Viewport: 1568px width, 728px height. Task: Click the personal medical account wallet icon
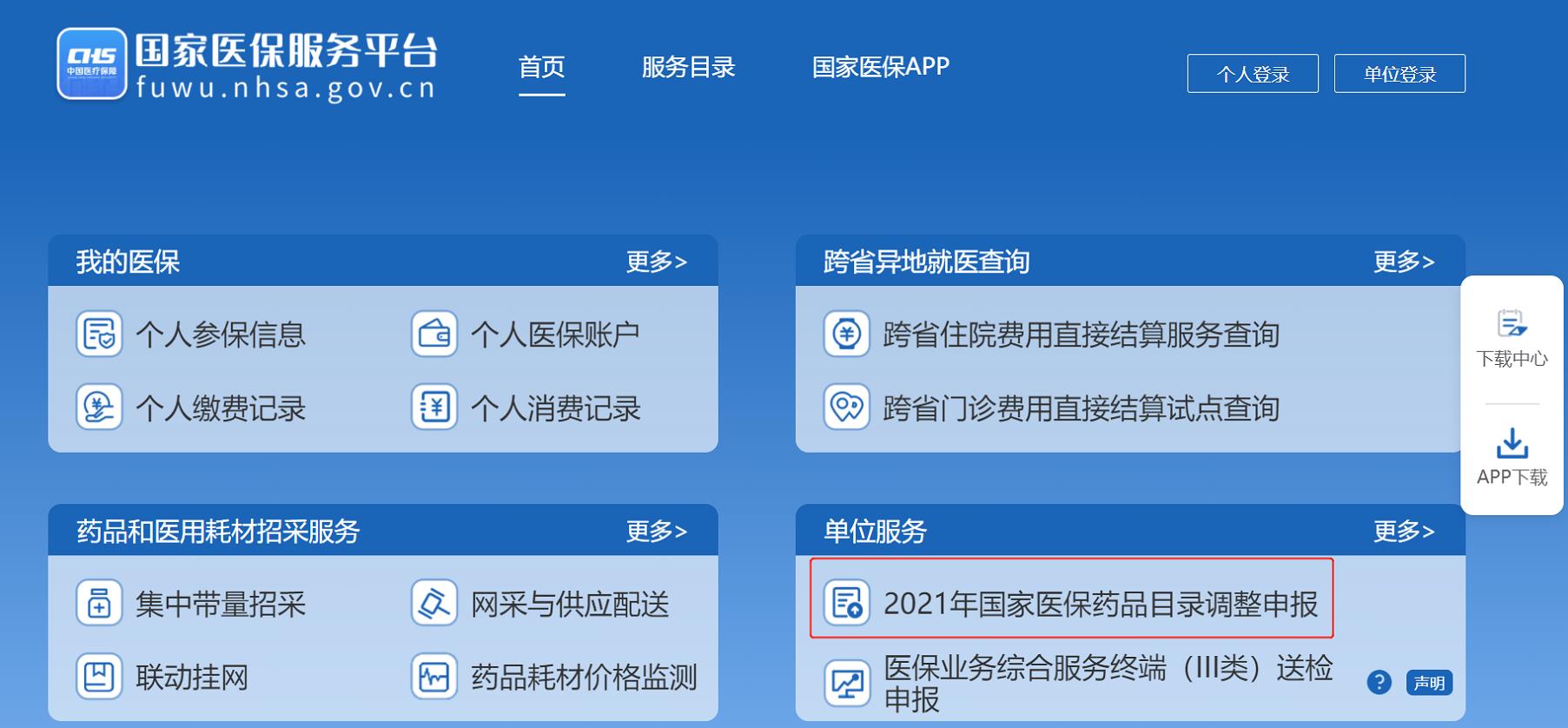coord(434,334)
